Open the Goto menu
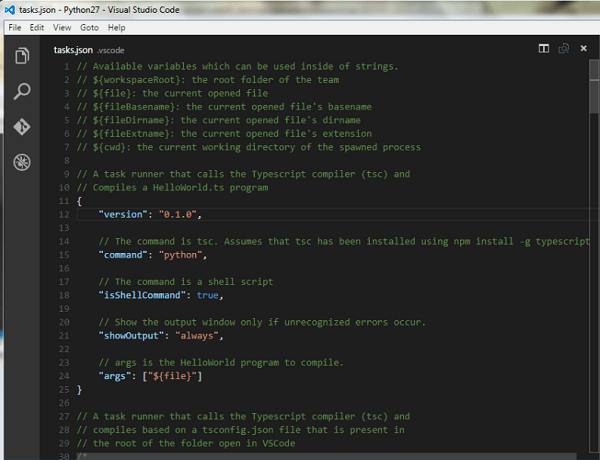The image size is (600, 460). (x=89, y=28)
